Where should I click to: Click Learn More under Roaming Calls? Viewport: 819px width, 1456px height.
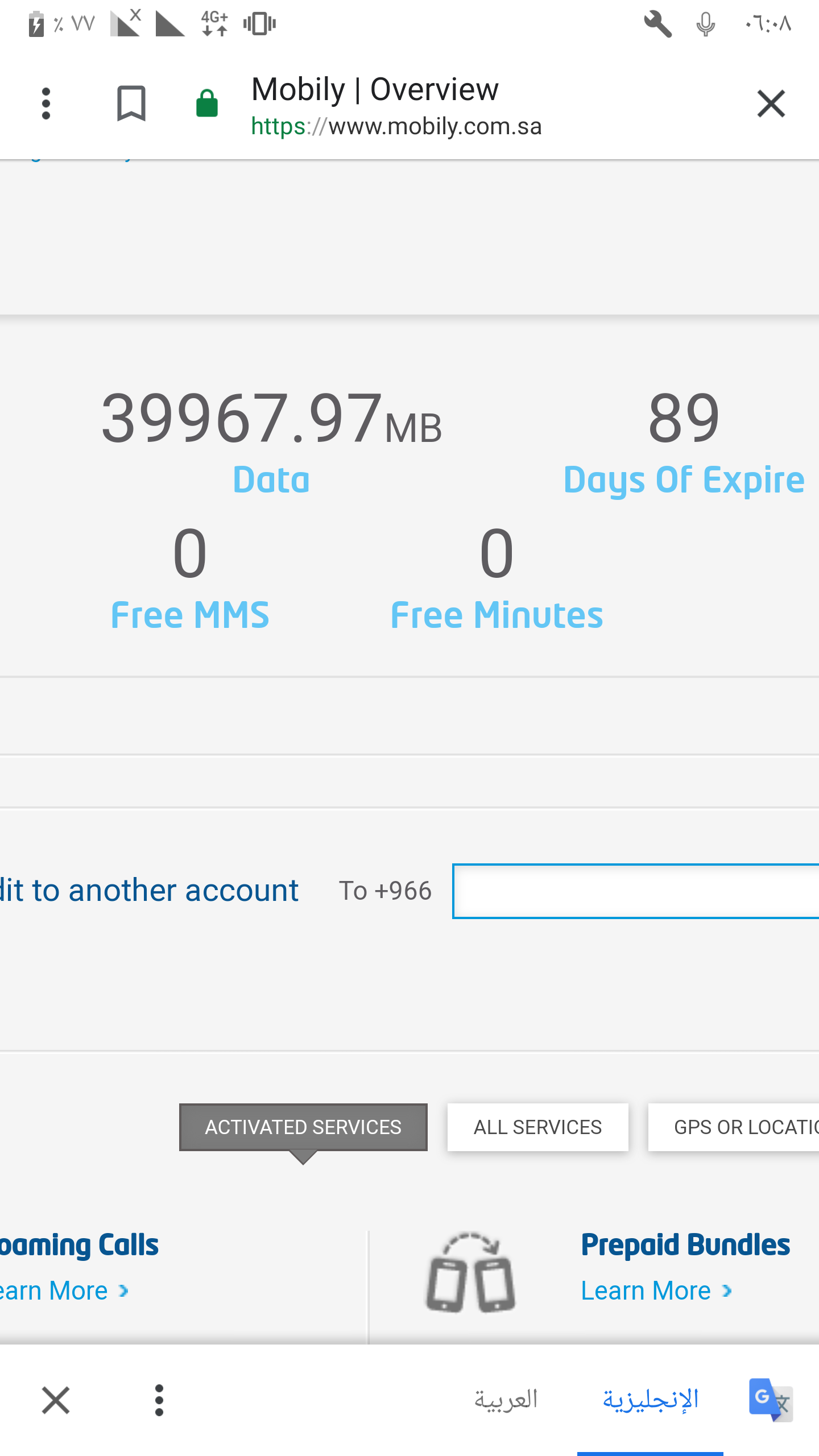64,1291
